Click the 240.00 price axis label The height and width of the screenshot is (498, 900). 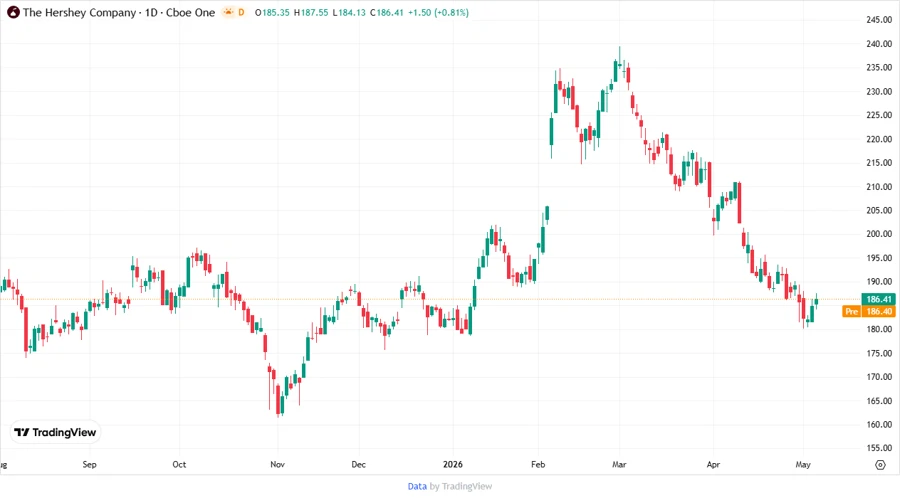879,44
